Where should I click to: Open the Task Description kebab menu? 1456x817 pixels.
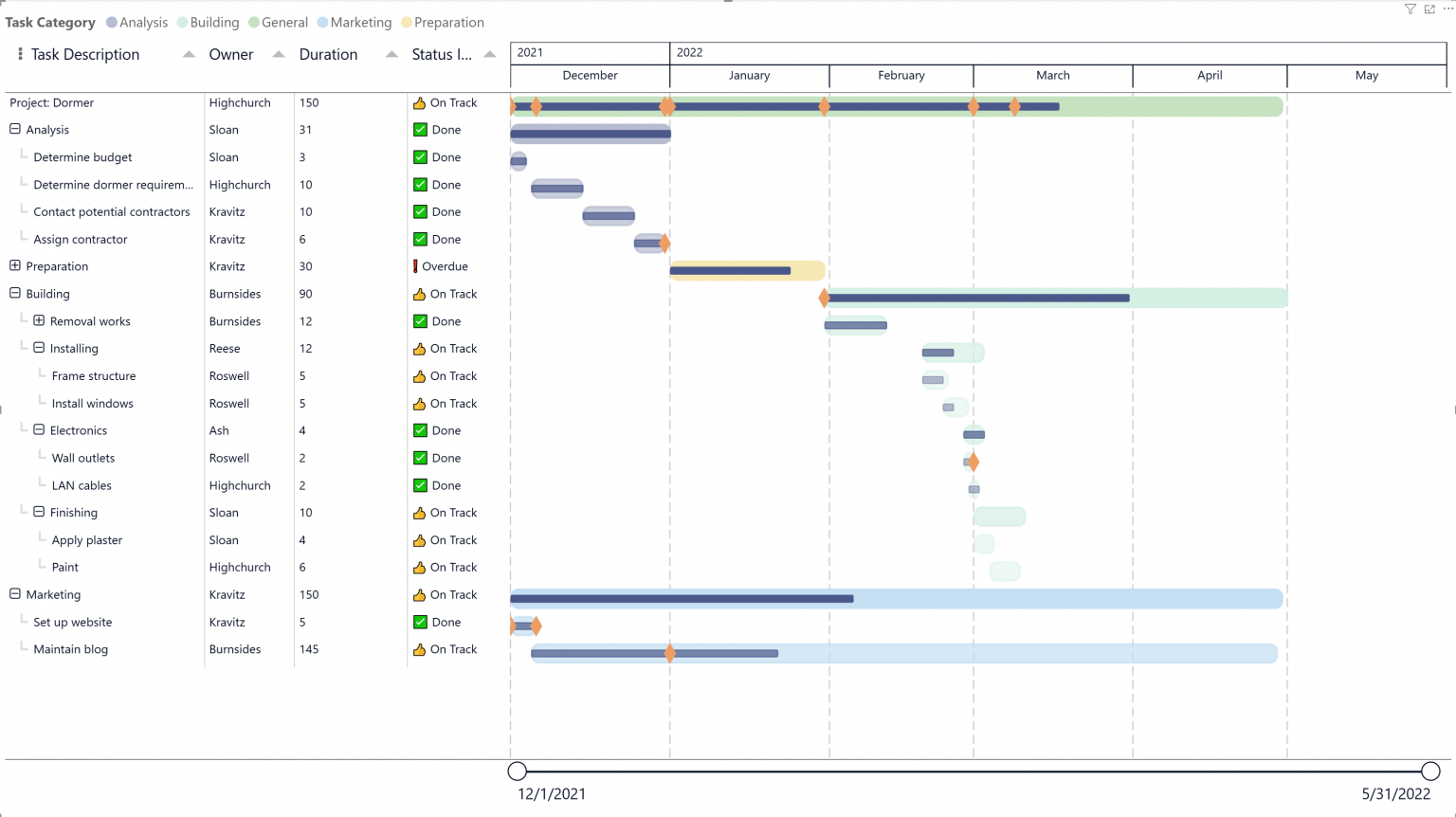tap(20, 54)
